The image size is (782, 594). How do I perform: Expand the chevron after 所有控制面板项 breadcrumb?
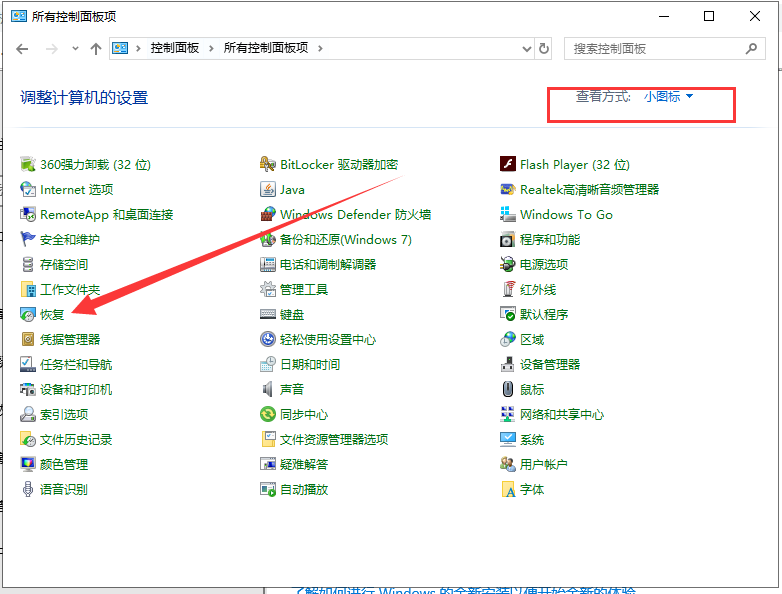click(x=320, y=48)
